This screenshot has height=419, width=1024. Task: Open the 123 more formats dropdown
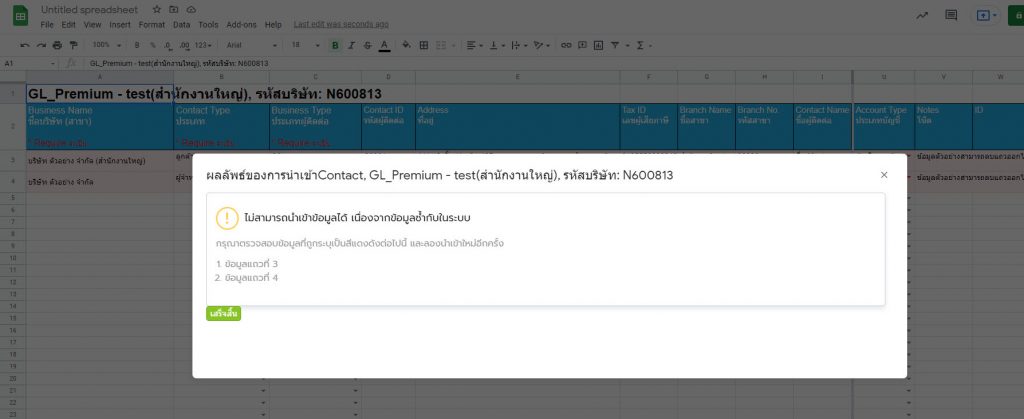point(203,45)
